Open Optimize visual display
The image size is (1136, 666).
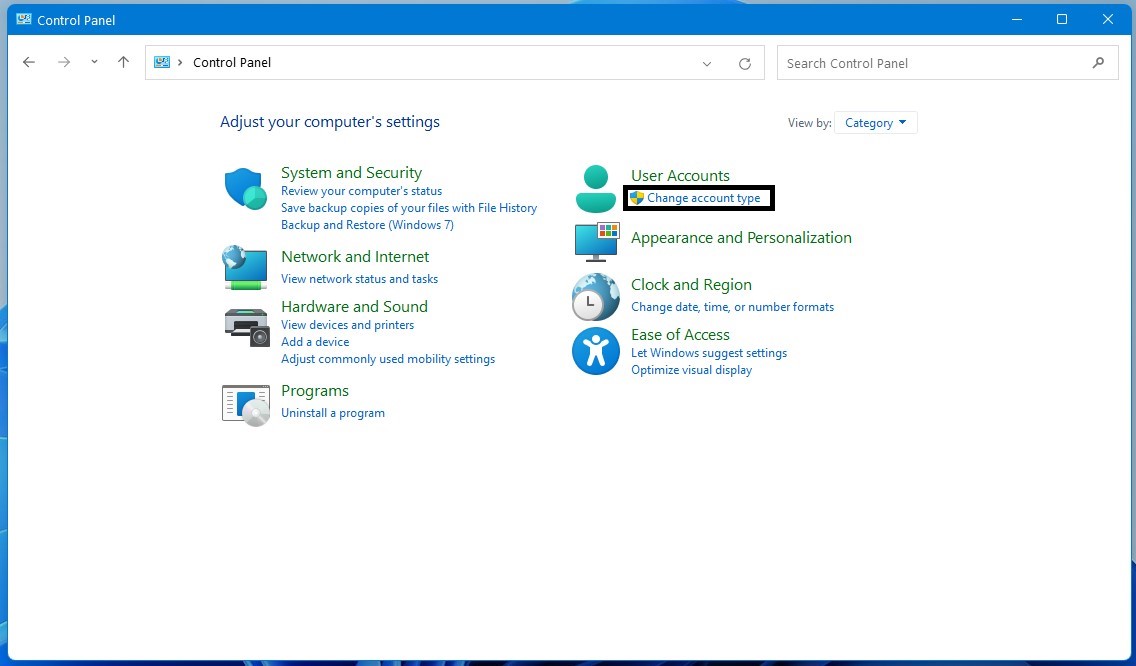[692, 370]
